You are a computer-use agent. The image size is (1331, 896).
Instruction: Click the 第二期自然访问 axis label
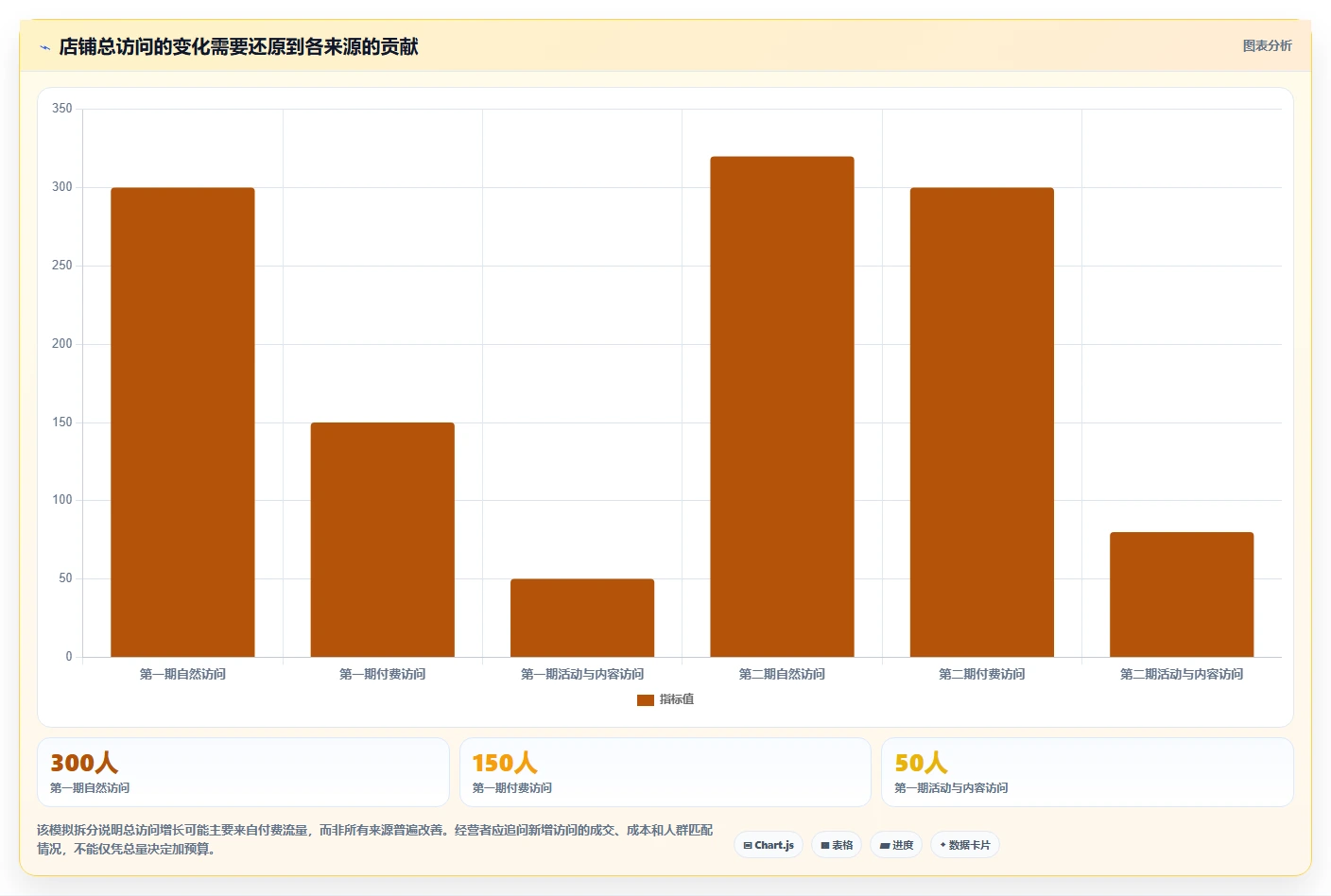[782, 674]
